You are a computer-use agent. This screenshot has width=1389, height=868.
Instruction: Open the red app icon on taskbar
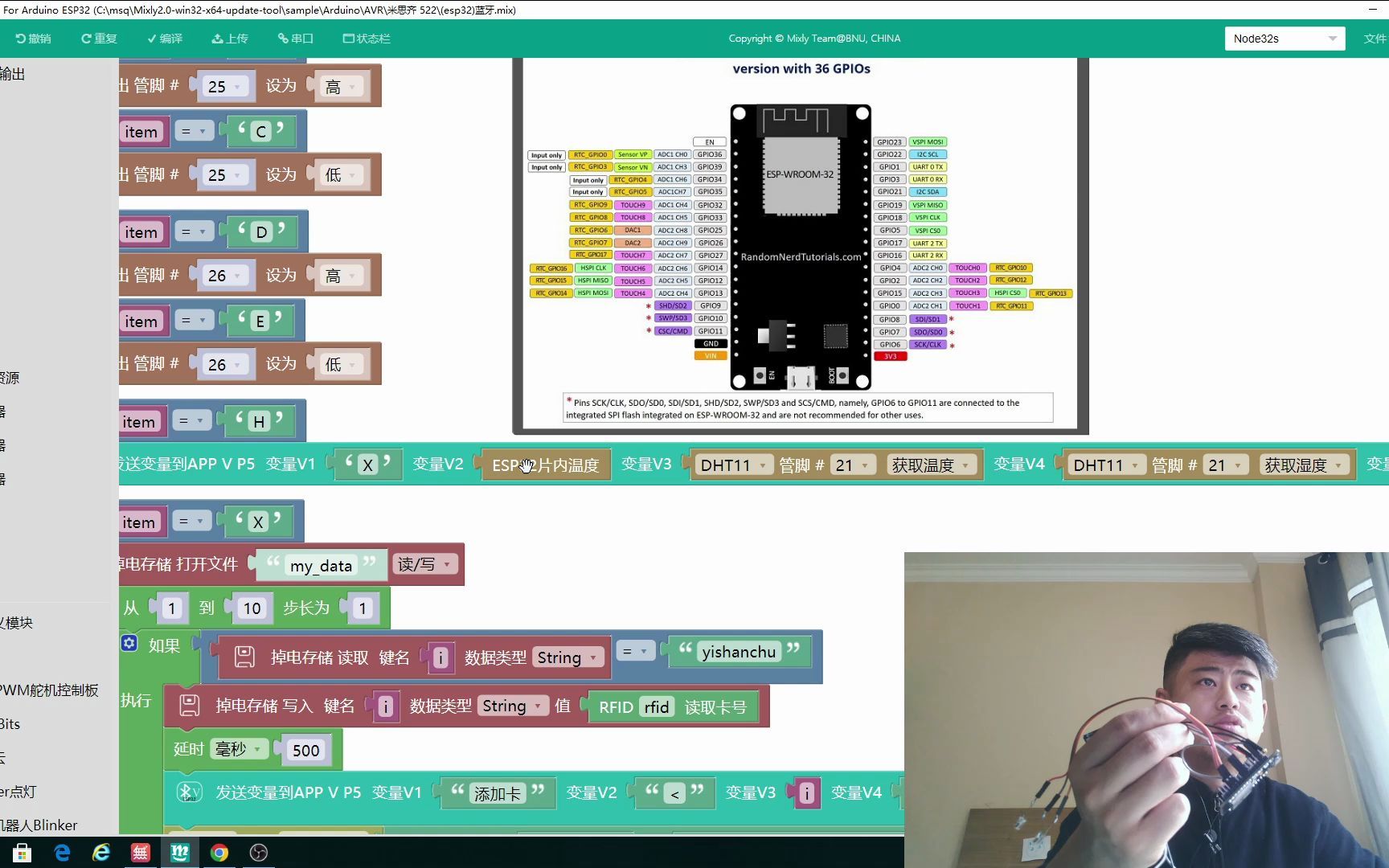pos(141,853)
